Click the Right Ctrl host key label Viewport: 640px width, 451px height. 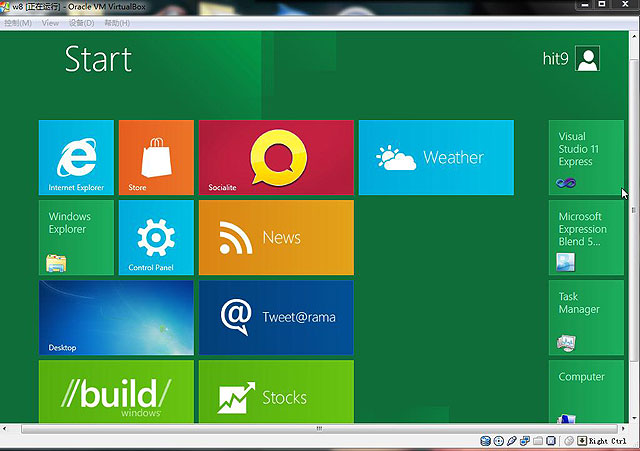(607, 441)
